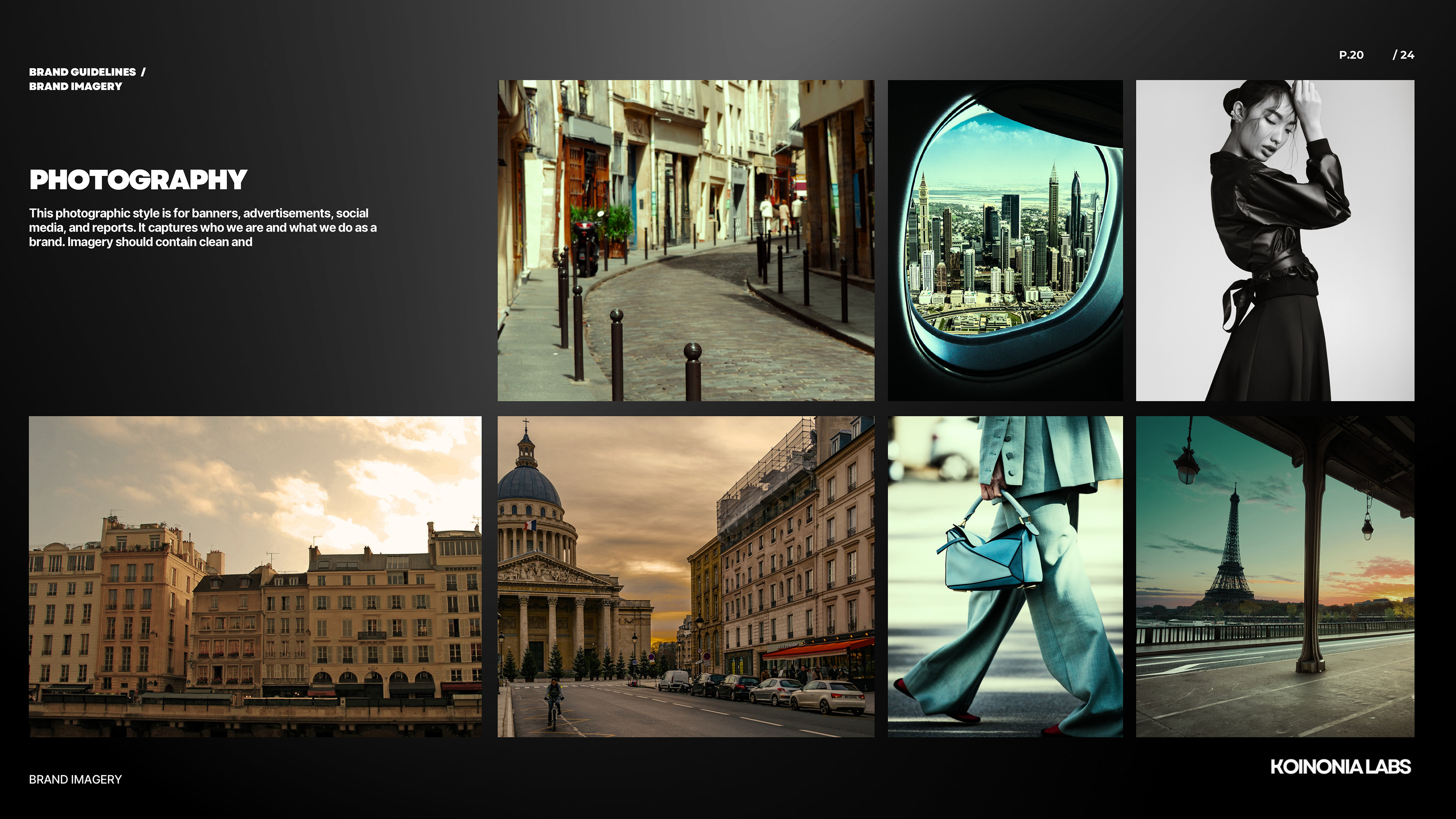Click the Pantheon dome street photo
The height and width of the screenshot is (819, 1456).
click(x=686, y=576)
